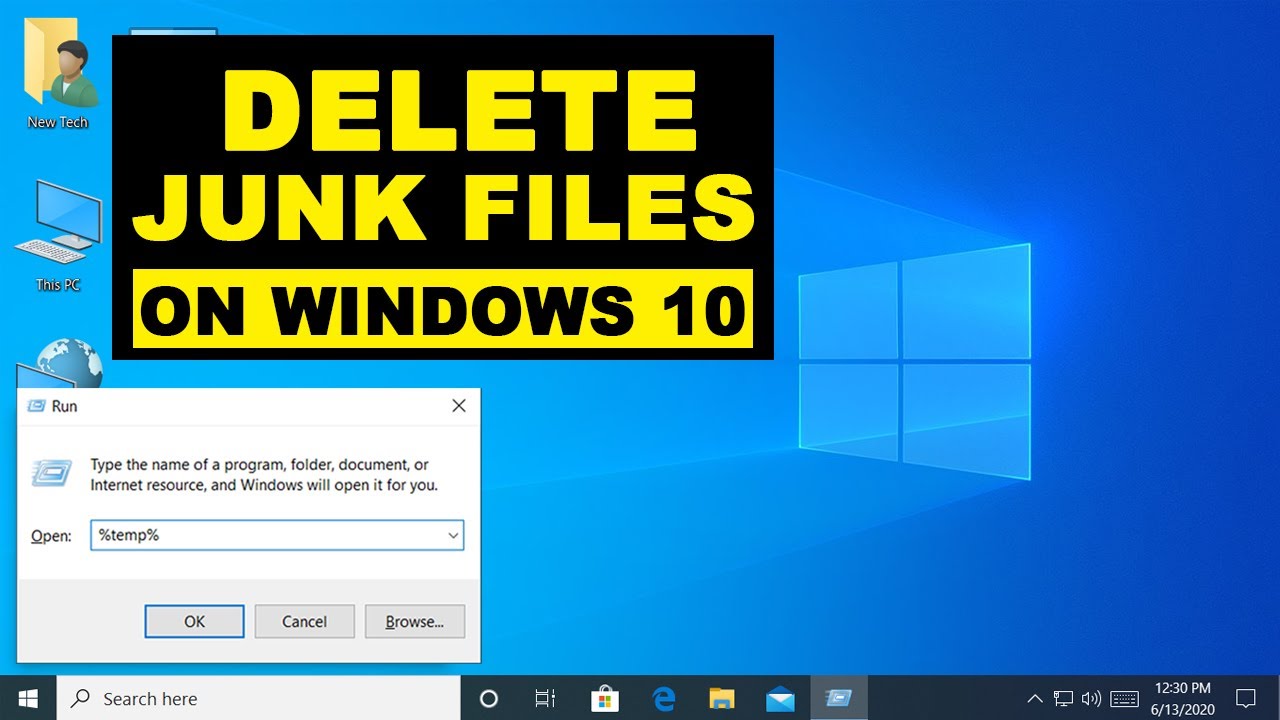1280x720 pixels.
Task: Click the Browse... button
Action: click(x=414, y=621)
